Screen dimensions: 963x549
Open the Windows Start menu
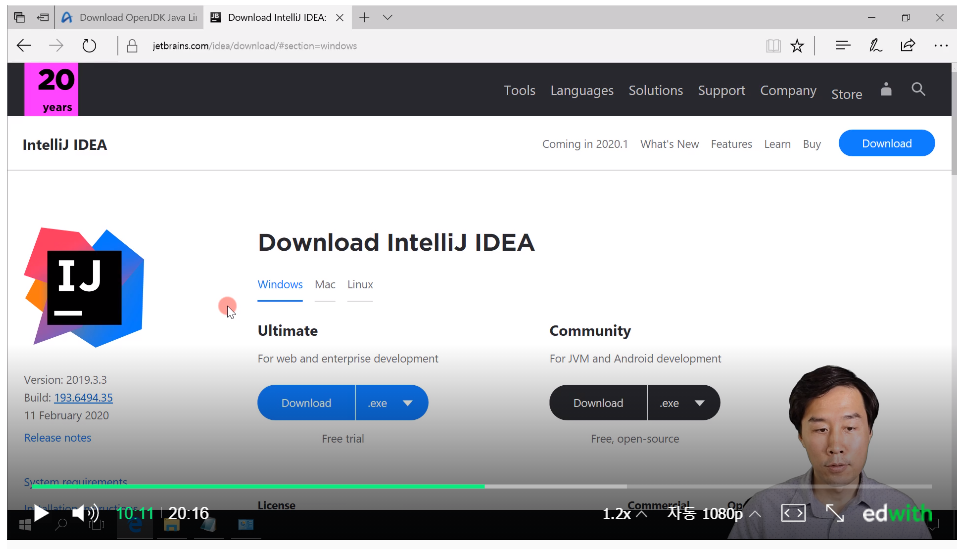point(25,525)
